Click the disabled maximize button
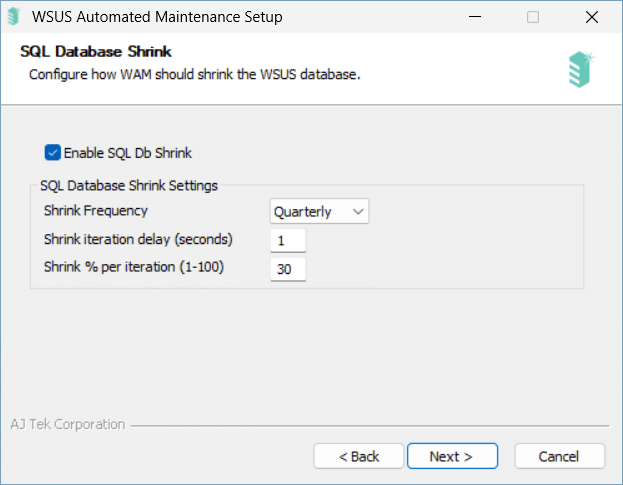Screen dimensions: 623x485 click(533, 17)
